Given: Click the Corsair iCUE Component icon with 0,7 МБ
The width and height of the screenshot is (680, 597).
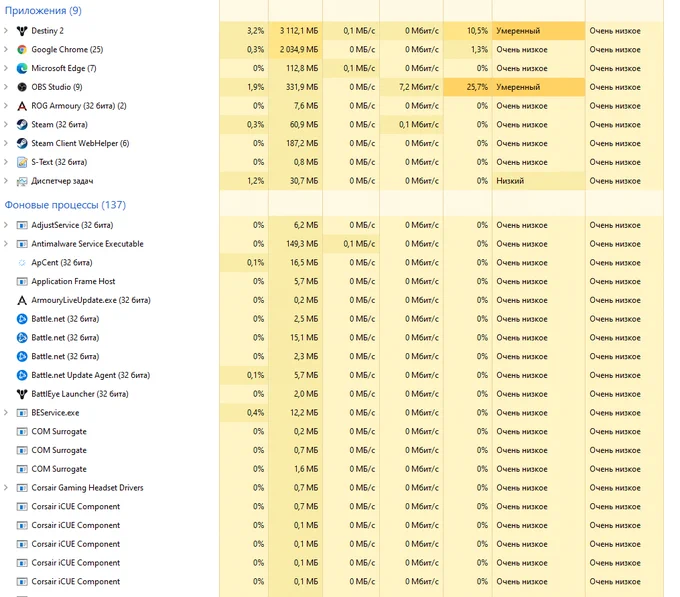Looking at the screenshot, I should coord(22,506).
